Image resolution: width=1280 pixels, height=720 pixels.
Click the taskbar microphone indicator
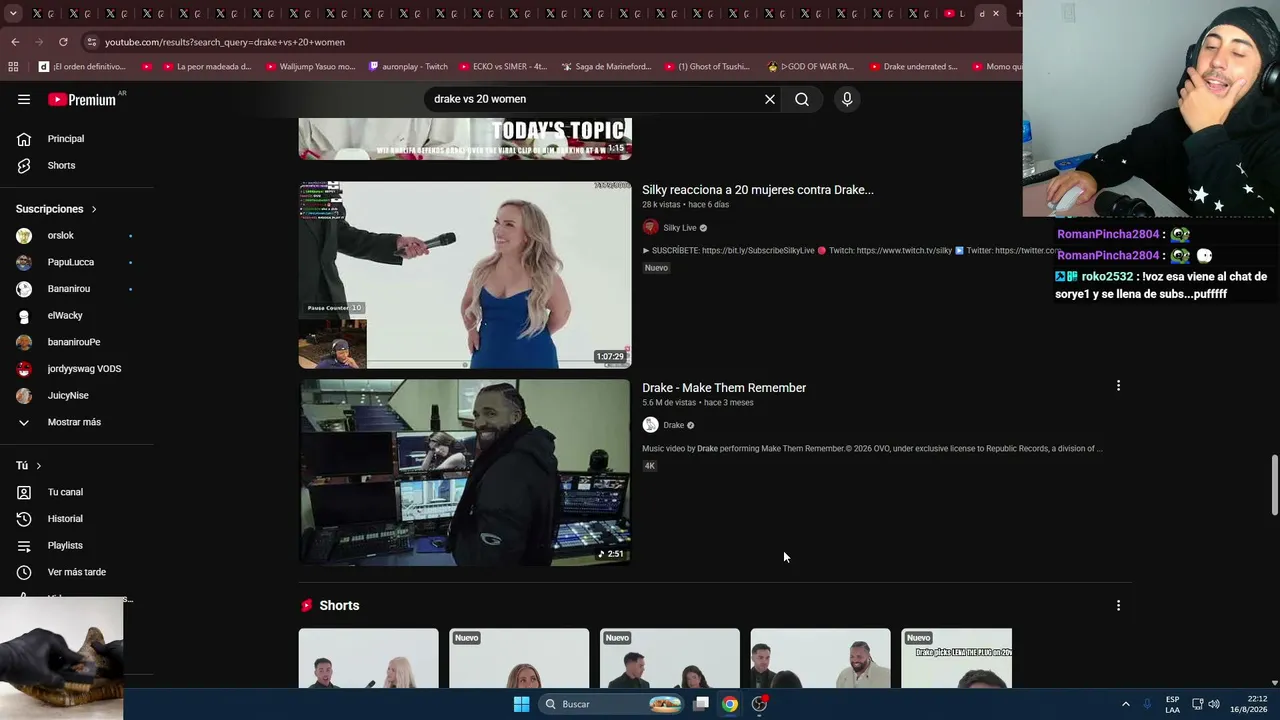click(1147, 704)
